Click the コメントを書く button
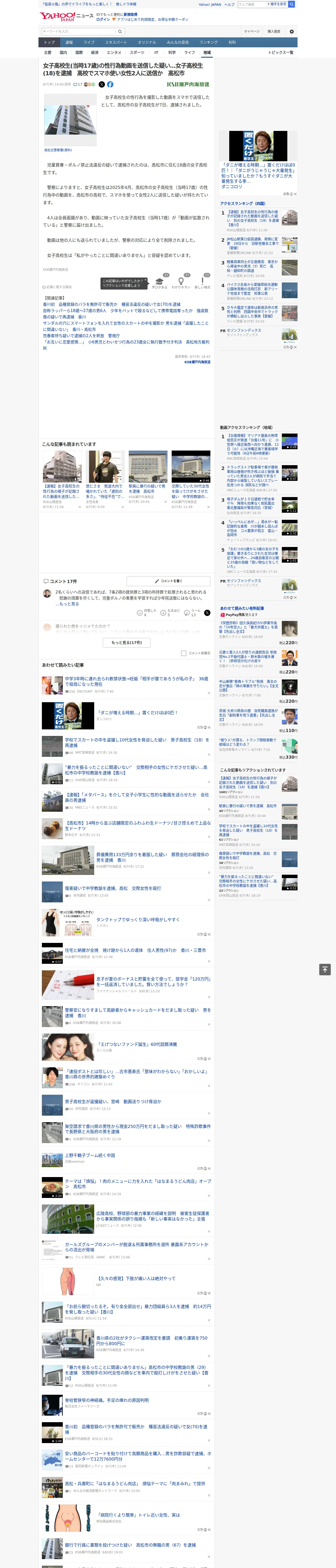 click(168, 581)
